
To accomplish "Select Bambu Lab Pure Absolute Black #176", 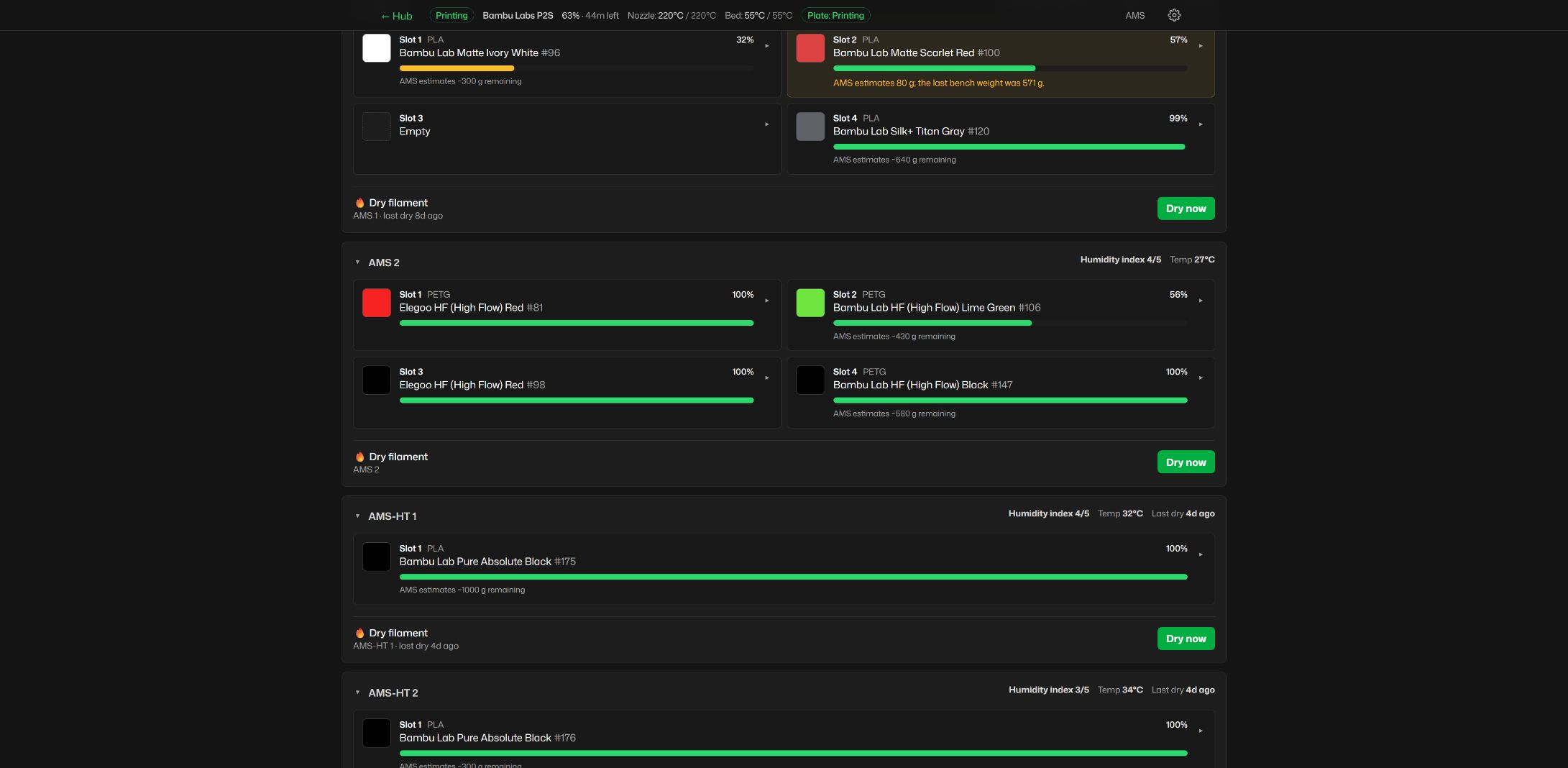I will click(487, 738).
